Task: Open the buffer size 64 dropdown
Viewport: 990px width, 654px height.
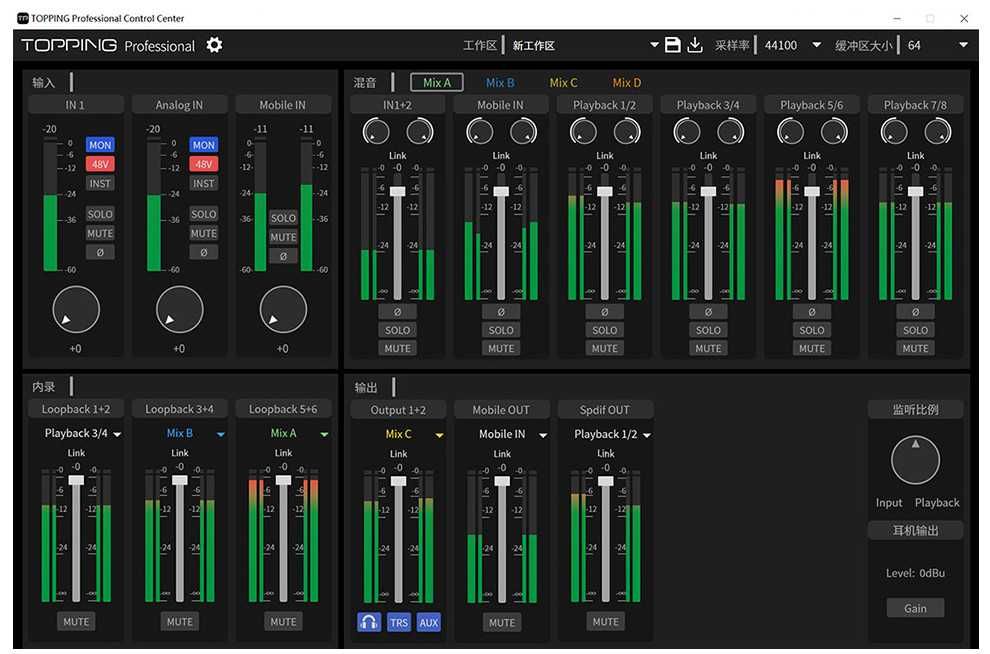Action: [x=963, y=45]
